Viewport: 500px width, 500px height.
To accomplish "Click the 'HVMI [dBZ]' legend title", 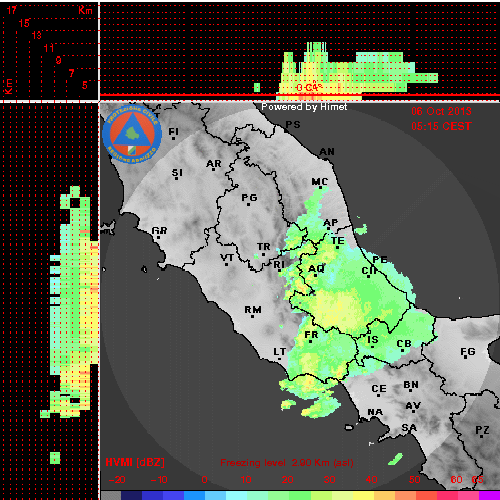I will 135,462.
